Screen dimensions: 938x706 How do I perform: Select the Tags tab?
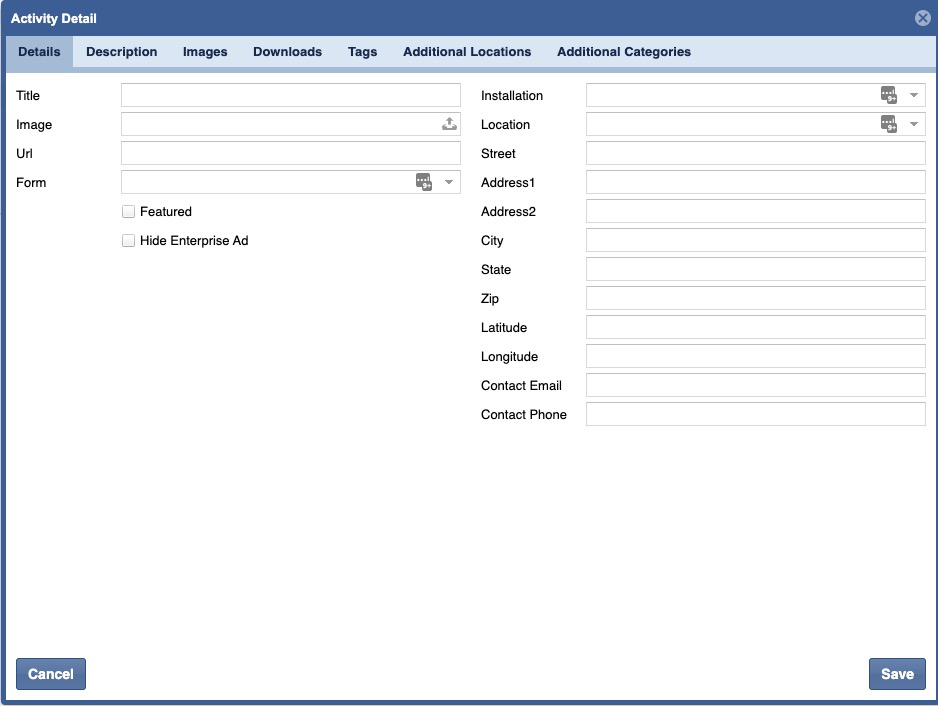click(362, 52)
